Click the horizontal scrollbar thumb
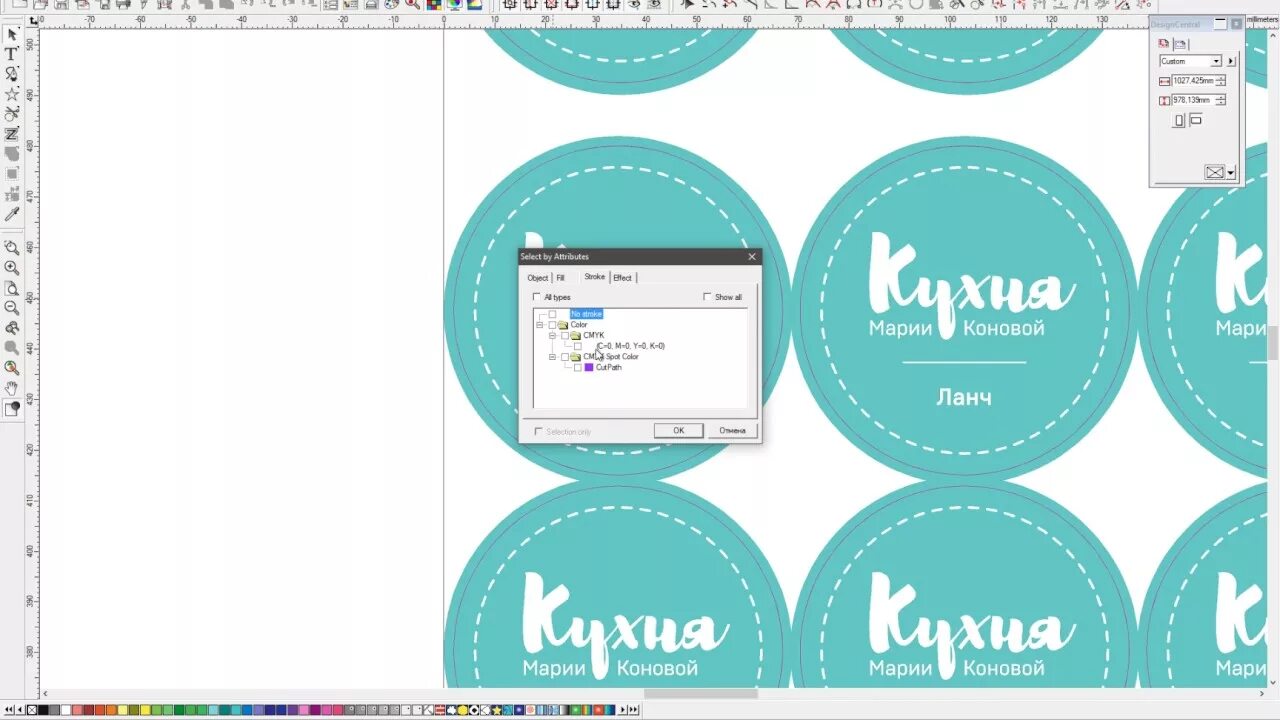Screen dimensions: 1280x720 (700, 694)
